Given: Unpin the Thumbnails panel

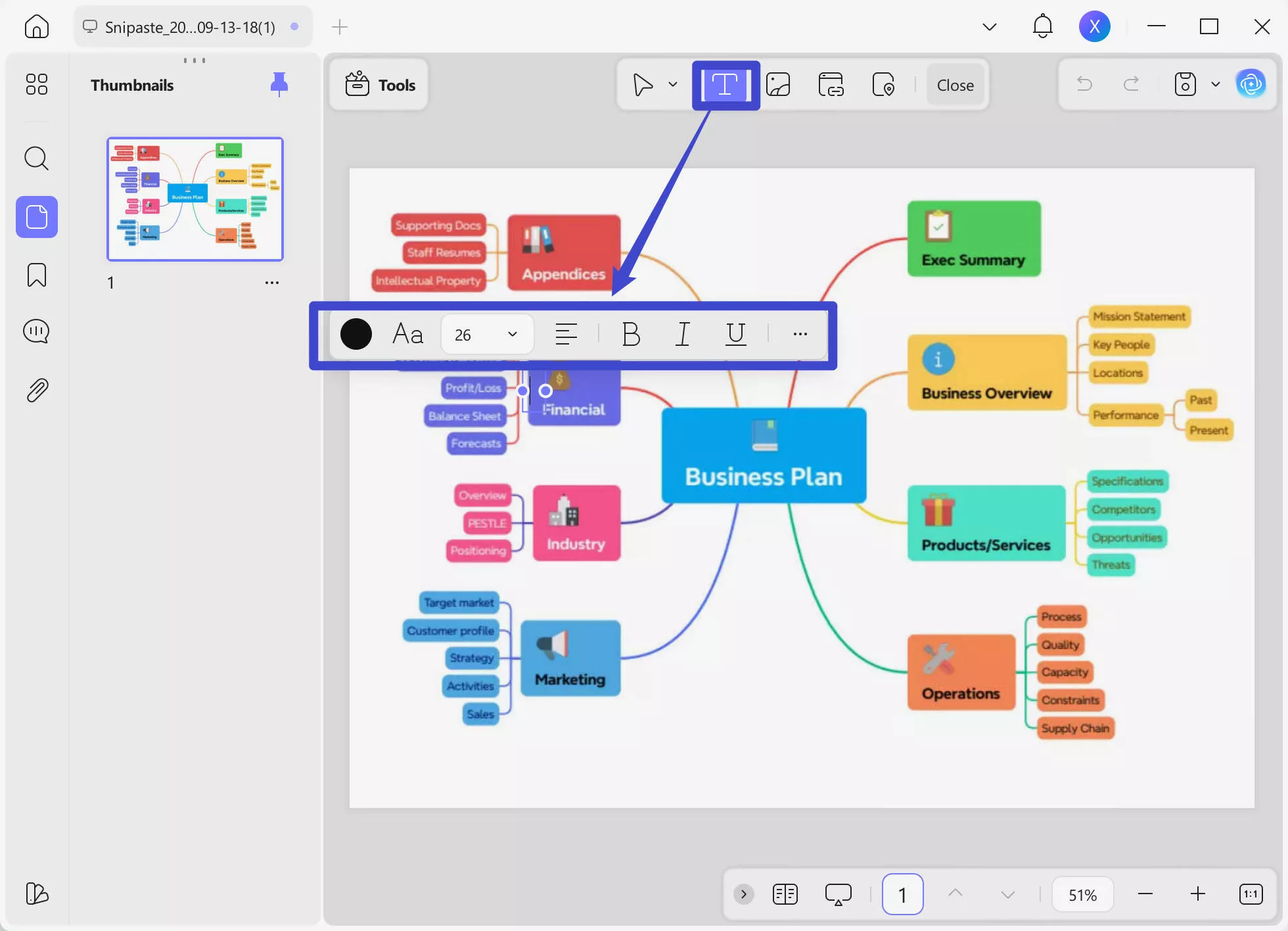Looking at the screenshot, I should 279,84.
